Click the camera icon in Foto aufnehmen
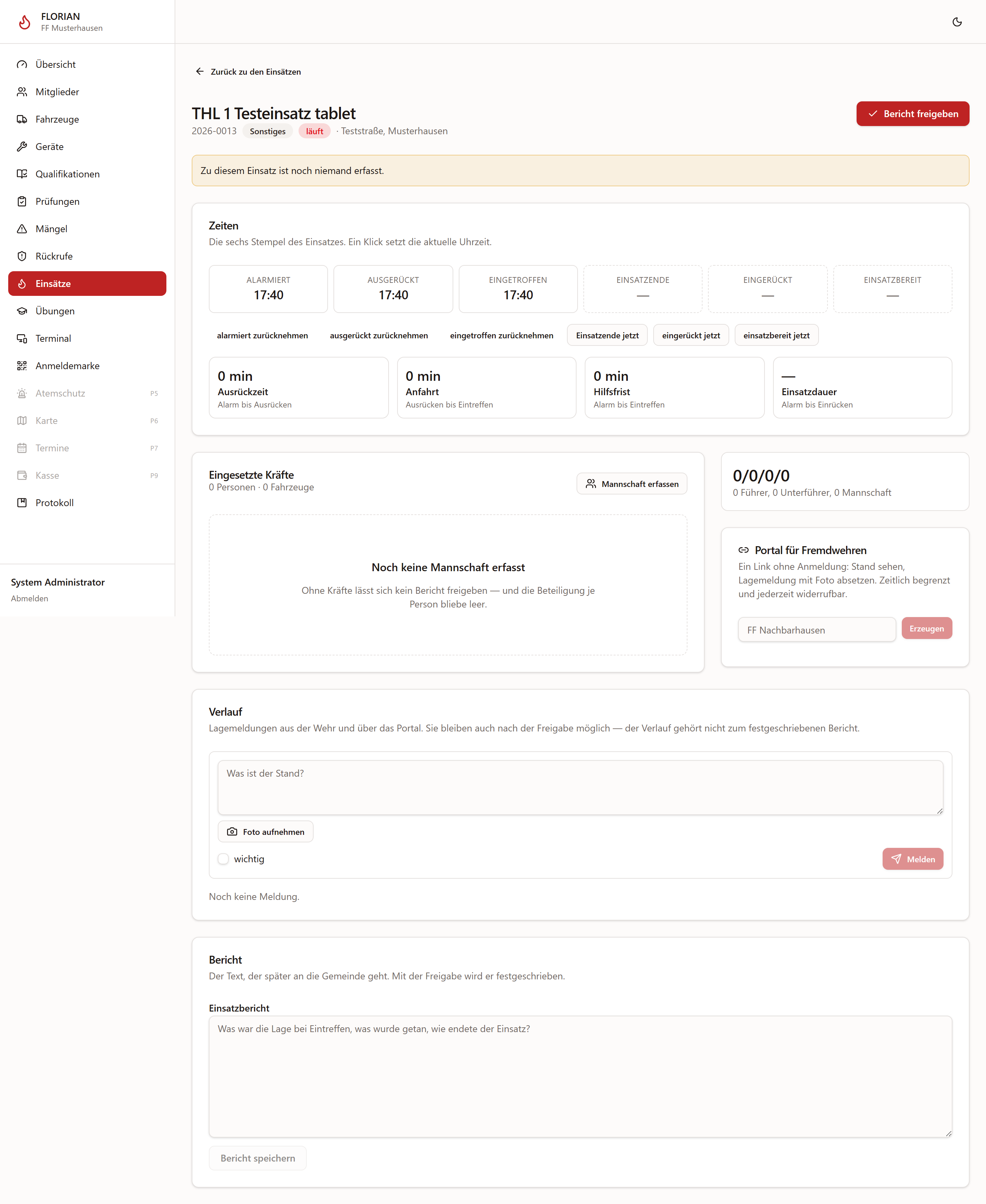The height and width of the screenshot is (1204, 986). tap(232, 831)
